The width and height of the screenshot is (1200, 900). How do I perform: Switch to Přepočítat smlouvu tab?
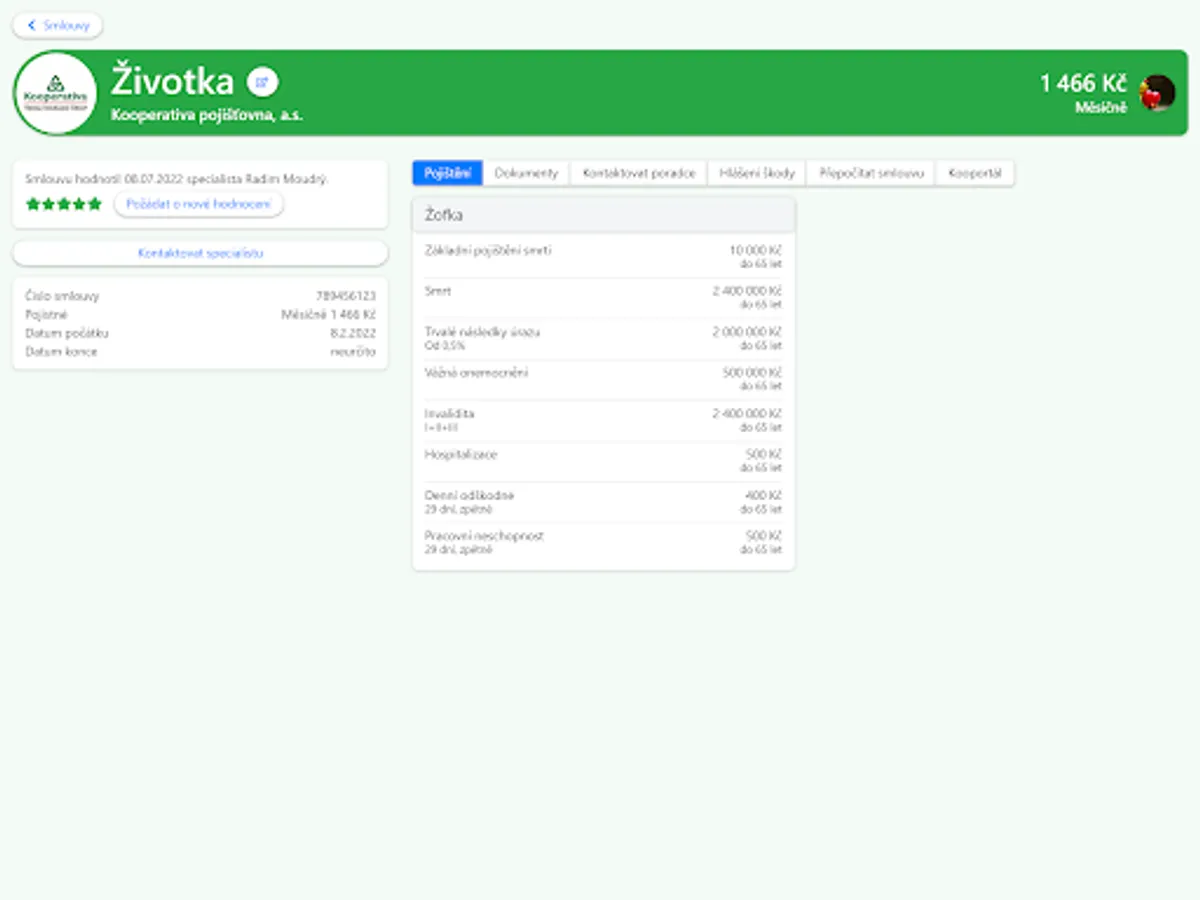(871, 173)
